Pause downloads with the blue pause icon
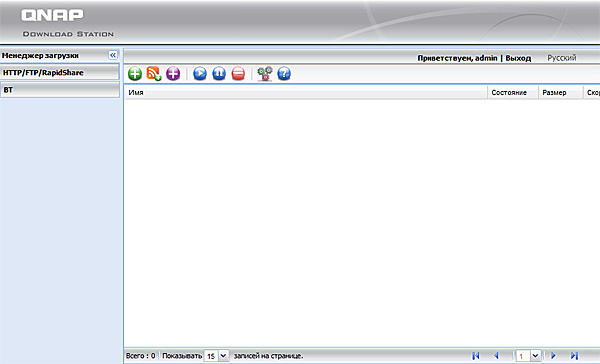 click(219, 73)
